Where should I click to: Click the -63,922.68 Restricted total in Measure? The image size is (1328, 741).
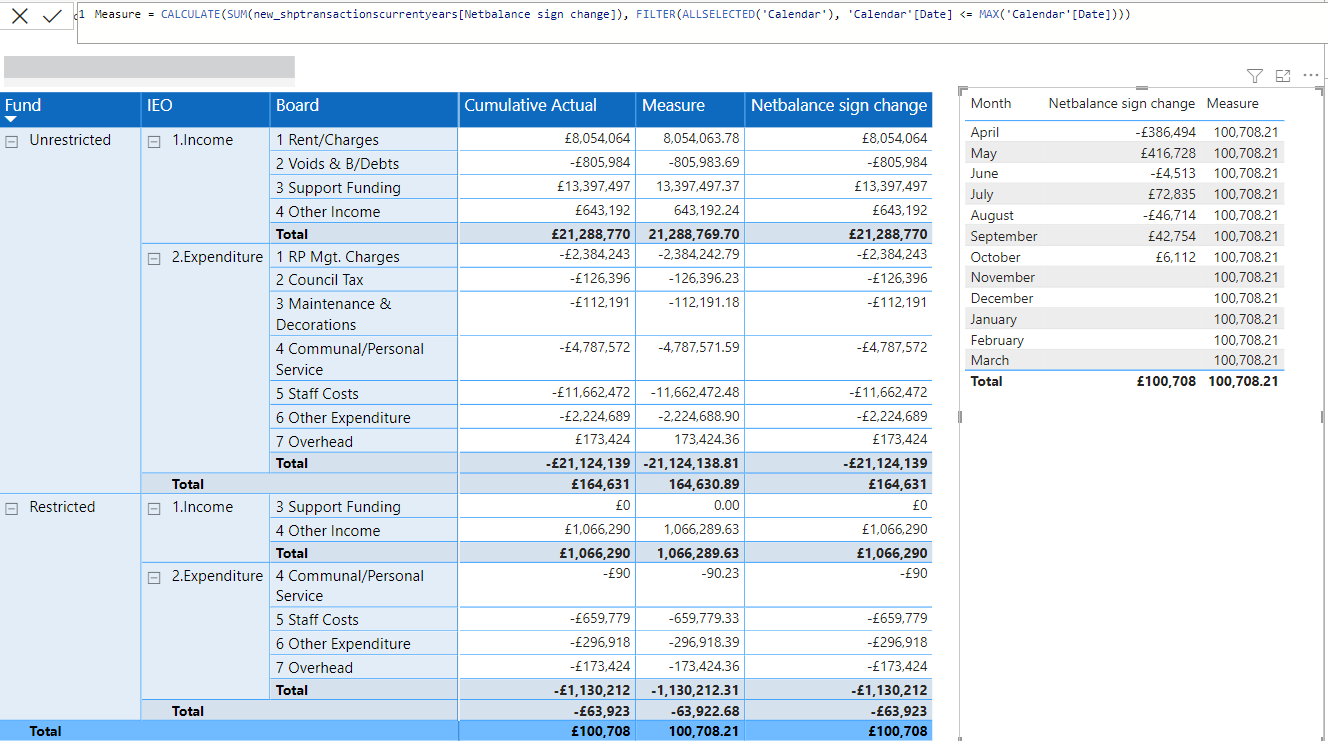click(x=704, y=711)
